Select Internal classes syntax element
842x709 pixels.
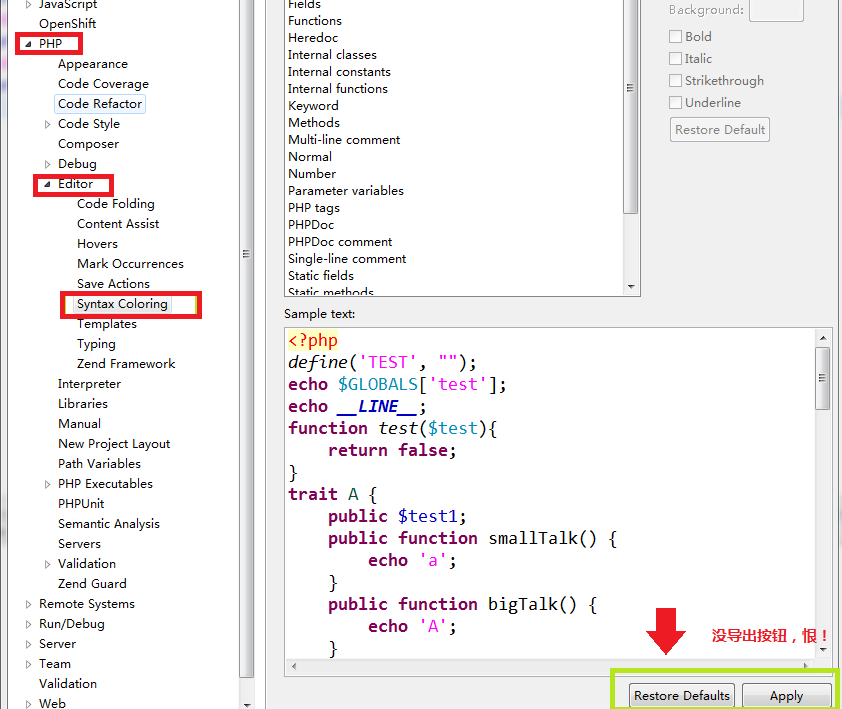click(332, 55)
